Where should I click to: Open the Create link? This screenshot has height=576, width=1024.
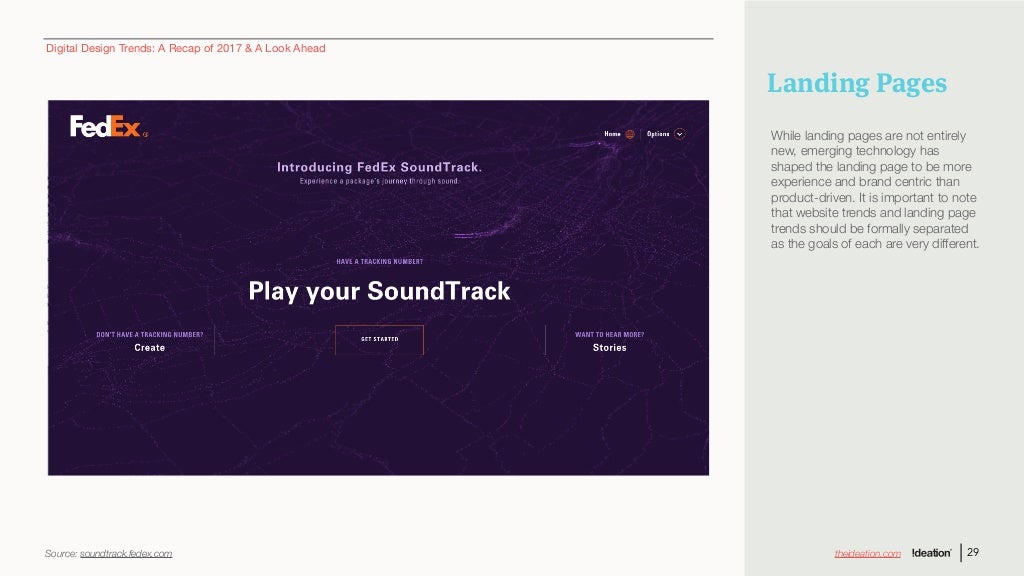(150, 348)
